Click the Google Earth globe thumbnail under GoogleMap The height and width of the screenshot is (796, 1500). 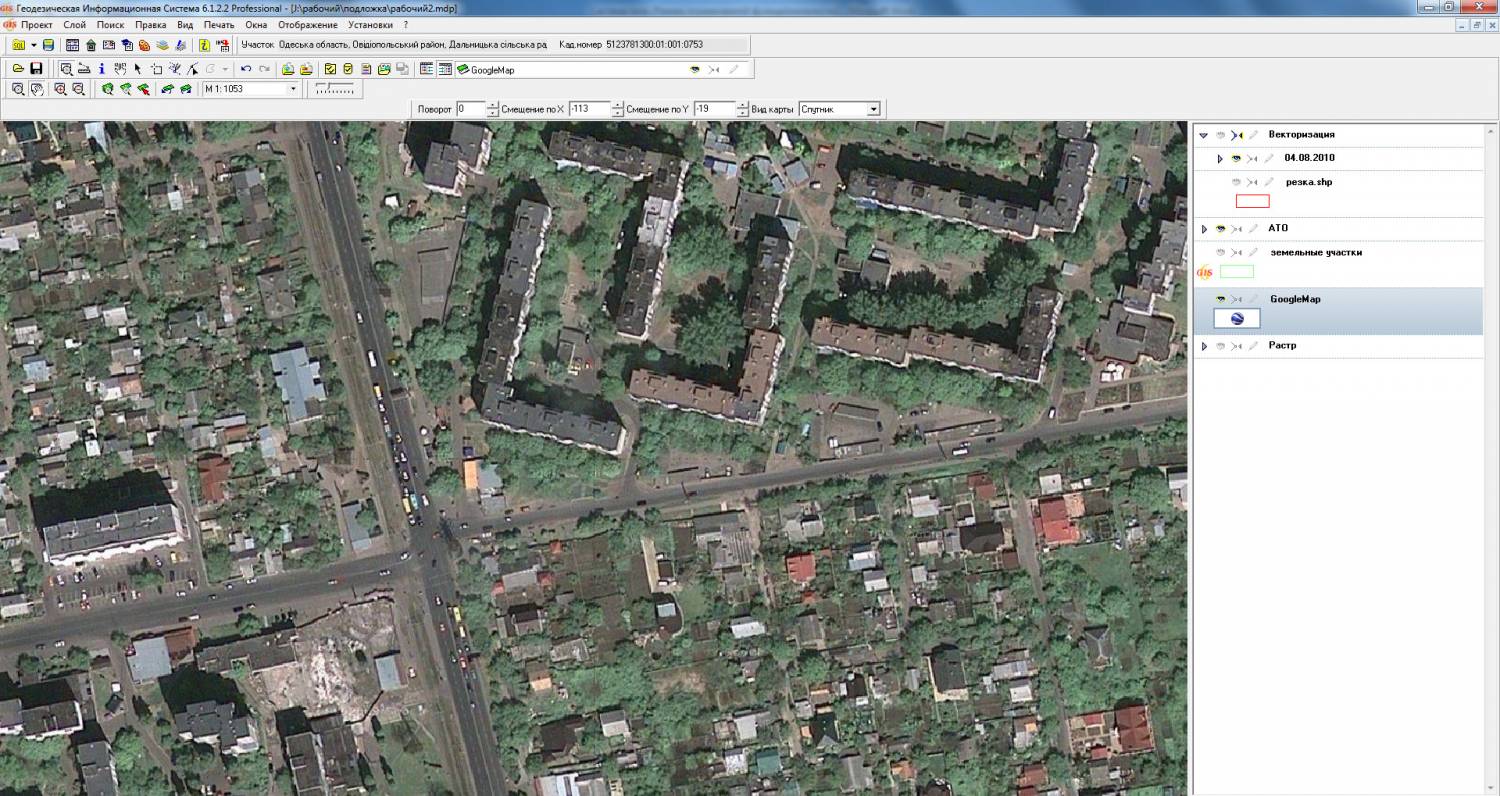[1237, 318]
